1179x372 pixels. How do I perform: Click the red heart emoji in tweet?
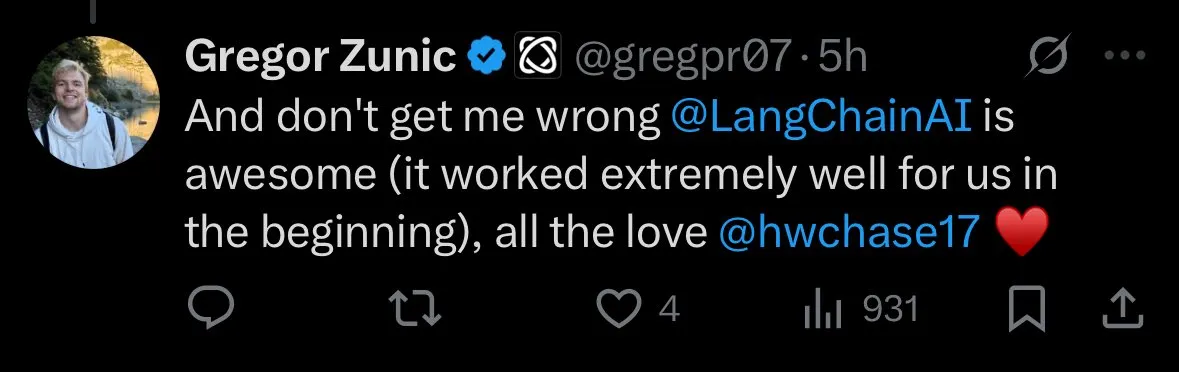click(1020, 232)
